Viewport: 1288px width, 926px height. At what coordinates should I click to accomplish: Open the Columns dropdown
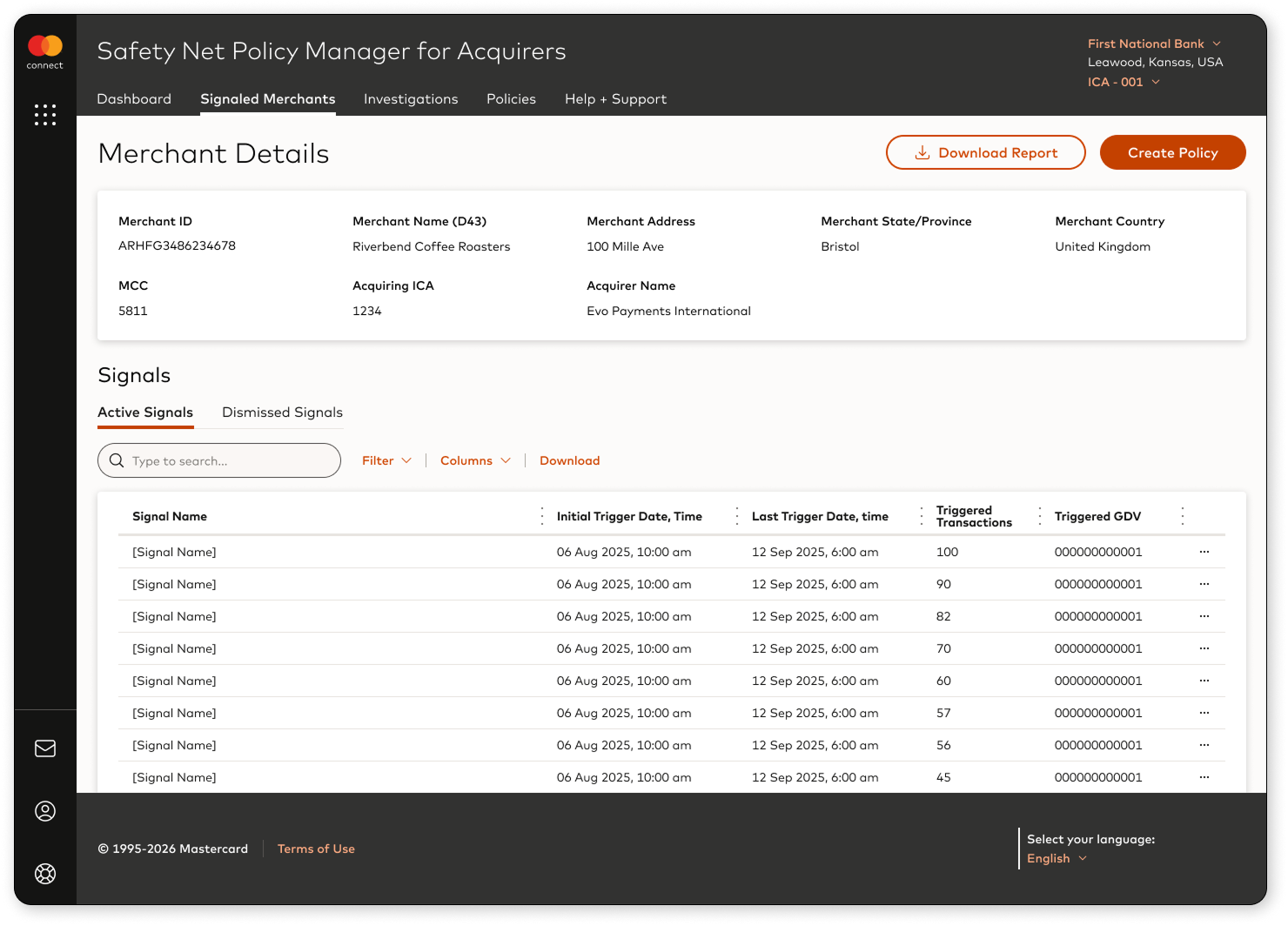pyautogui.click(x=475, y=460)
